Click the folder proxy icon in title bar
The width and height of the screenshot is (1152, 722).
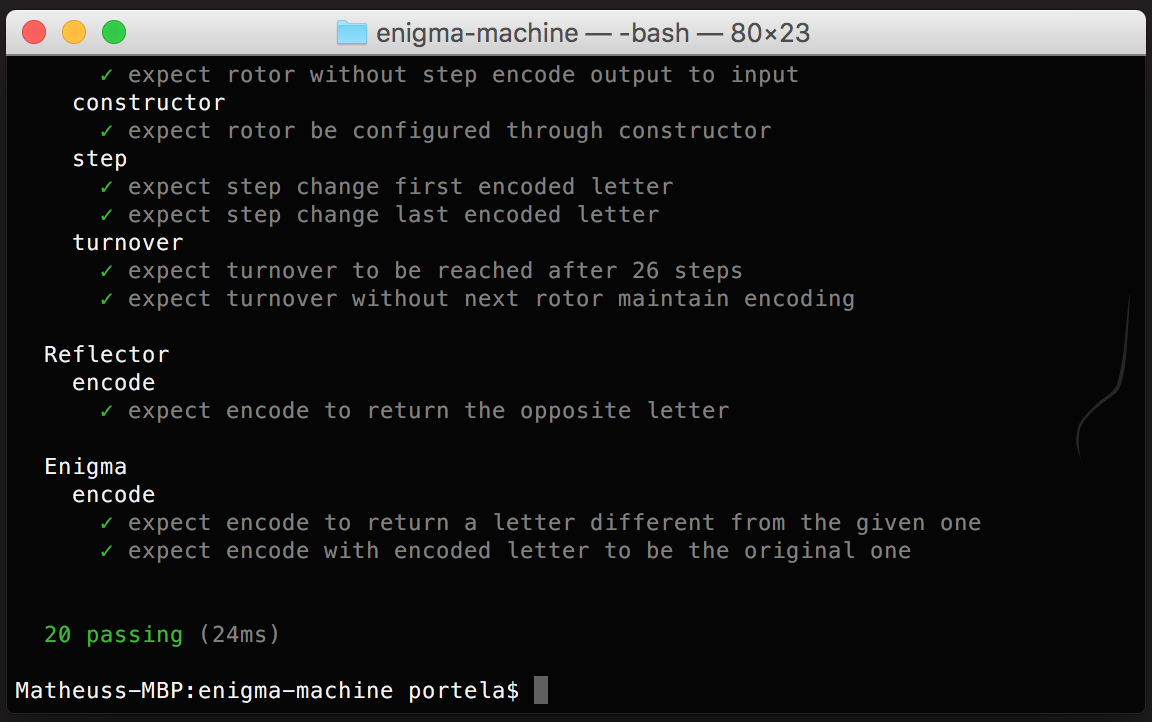point(352,33)
